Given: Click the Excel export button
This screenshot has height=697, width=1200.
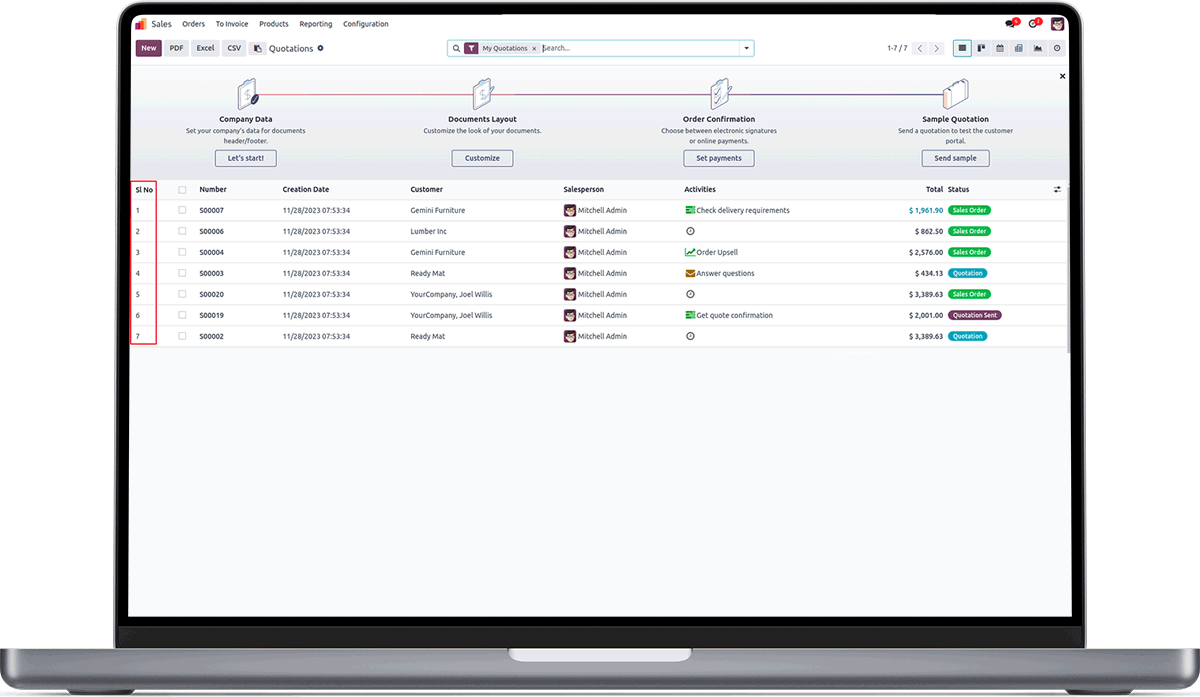Looking at the screenshot, I should click(205, 48).
